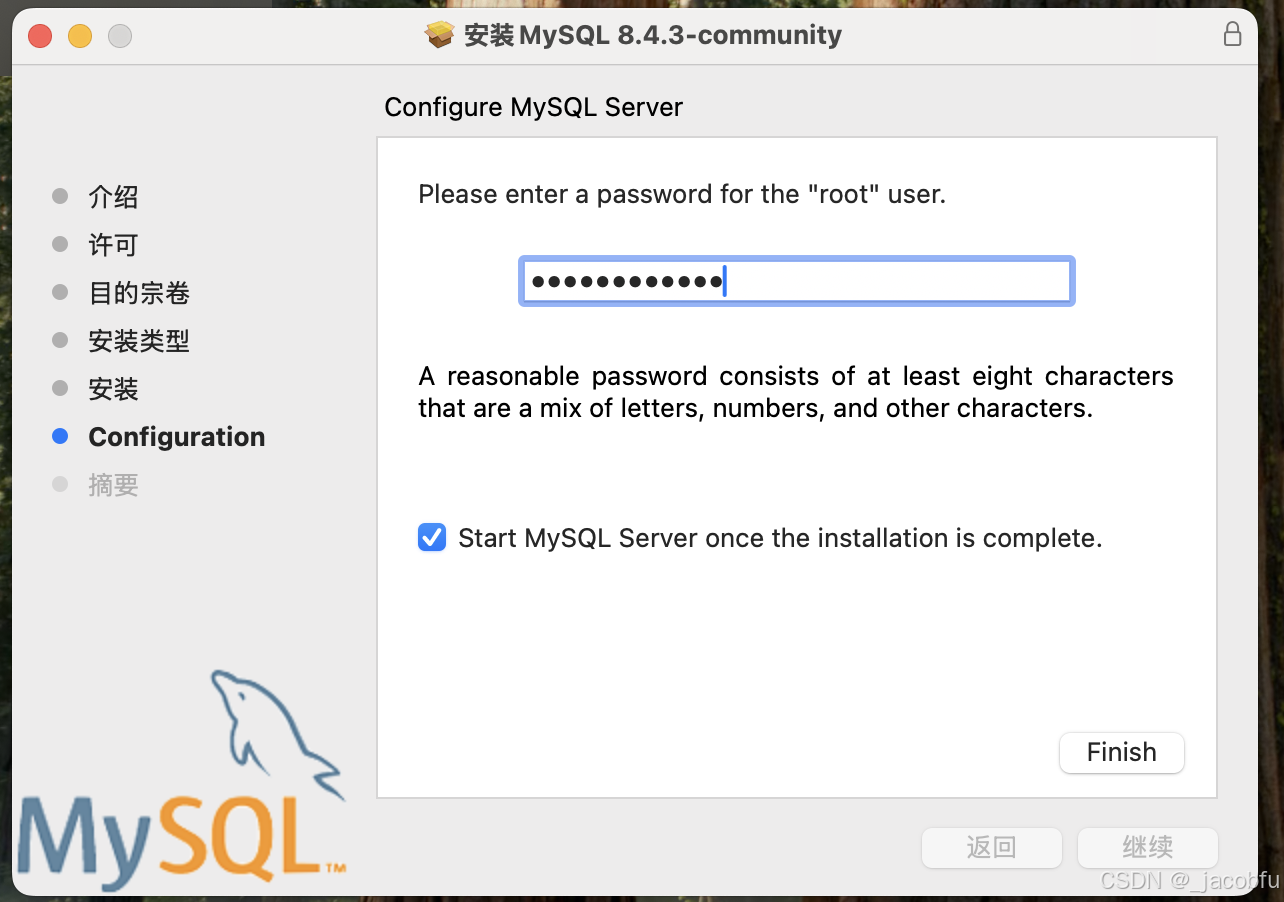Image resolution: width=1284 pixels, height=902 pixels.
Task: Click the lock icon in the title bar
Action: point(1232,33)
